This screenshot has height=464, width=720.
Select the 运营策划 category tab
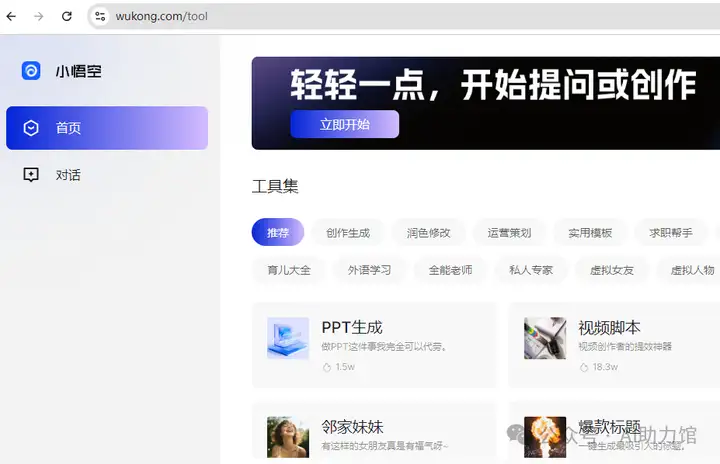click(x=509, y=232)
